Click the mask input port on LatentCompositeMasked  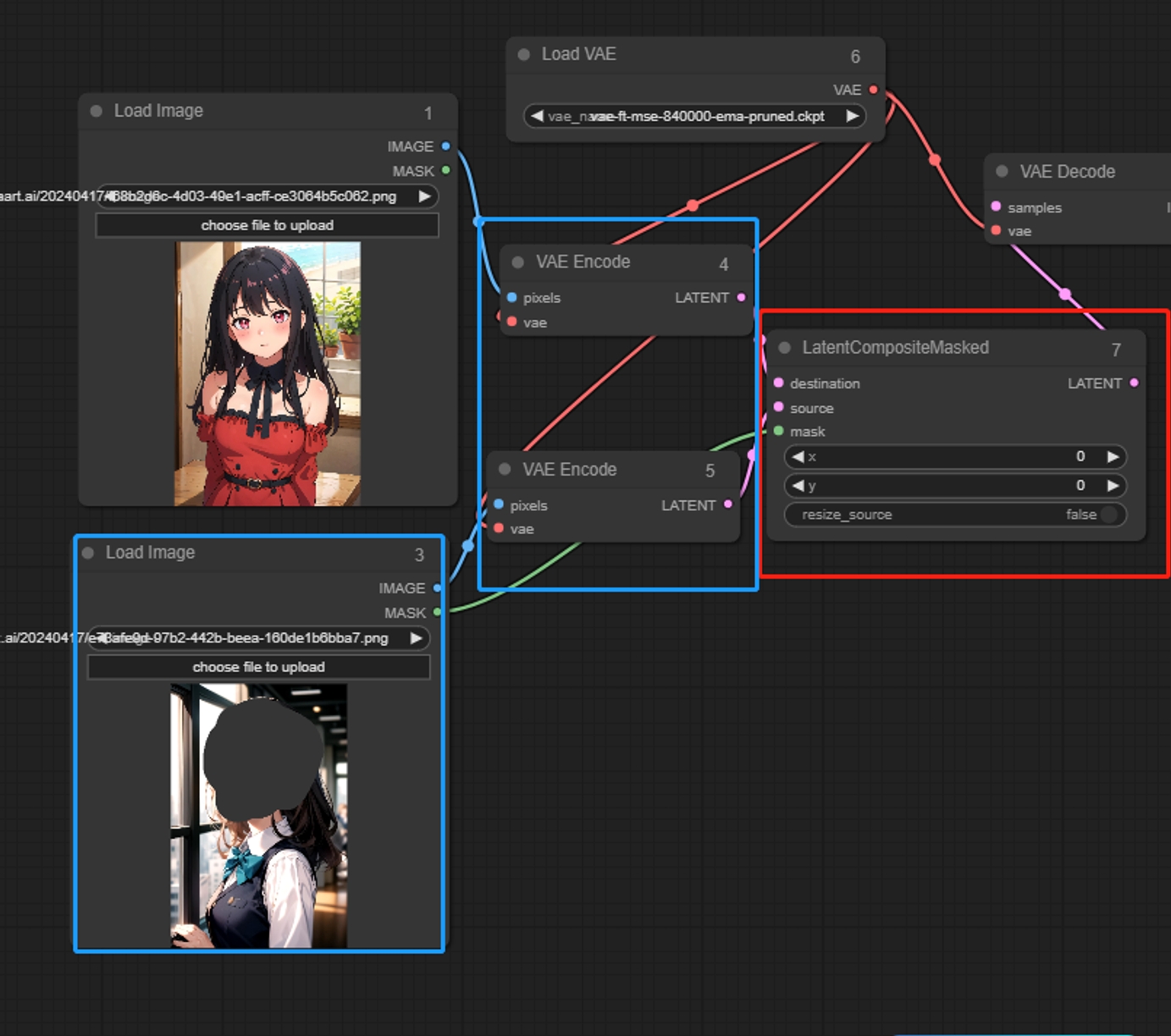coord(779,431)
